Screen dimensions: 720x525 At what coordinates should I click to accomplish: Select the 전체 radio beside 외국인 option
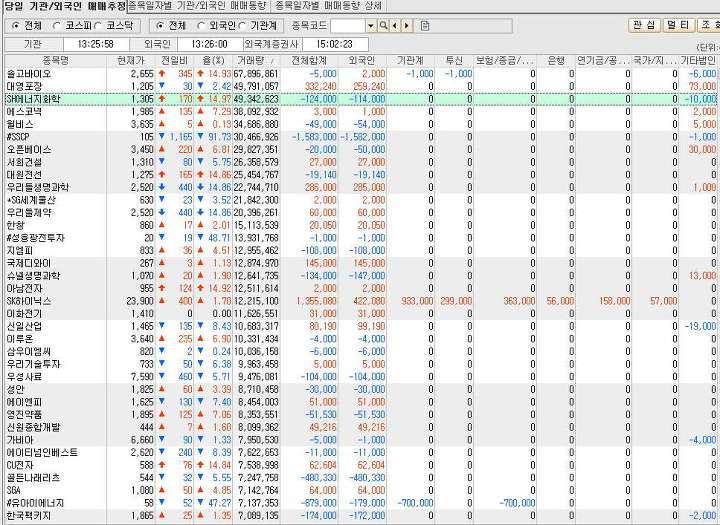click(160, 26)
